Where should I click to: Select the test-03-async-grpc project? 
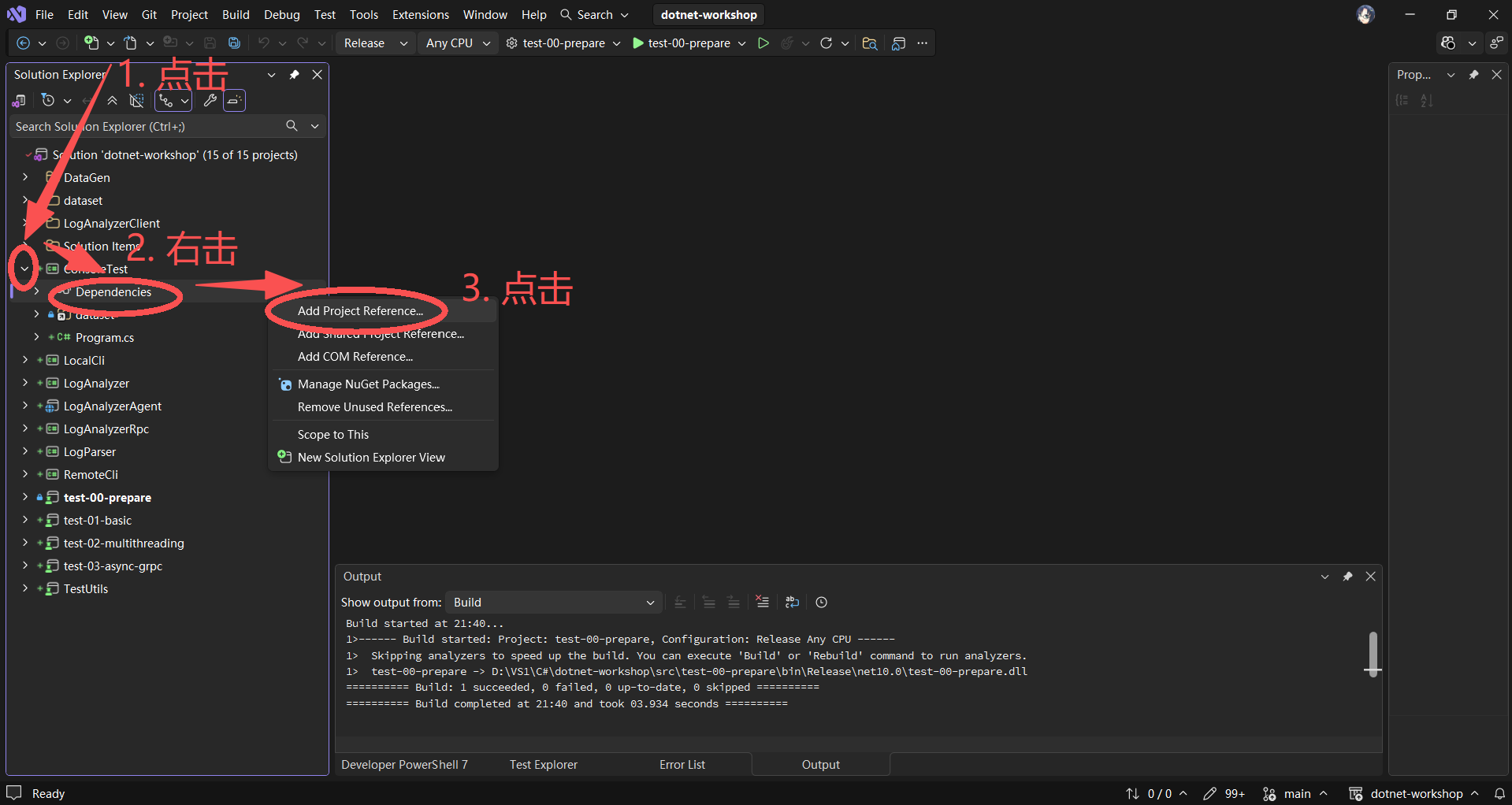[x=113, y=566]
